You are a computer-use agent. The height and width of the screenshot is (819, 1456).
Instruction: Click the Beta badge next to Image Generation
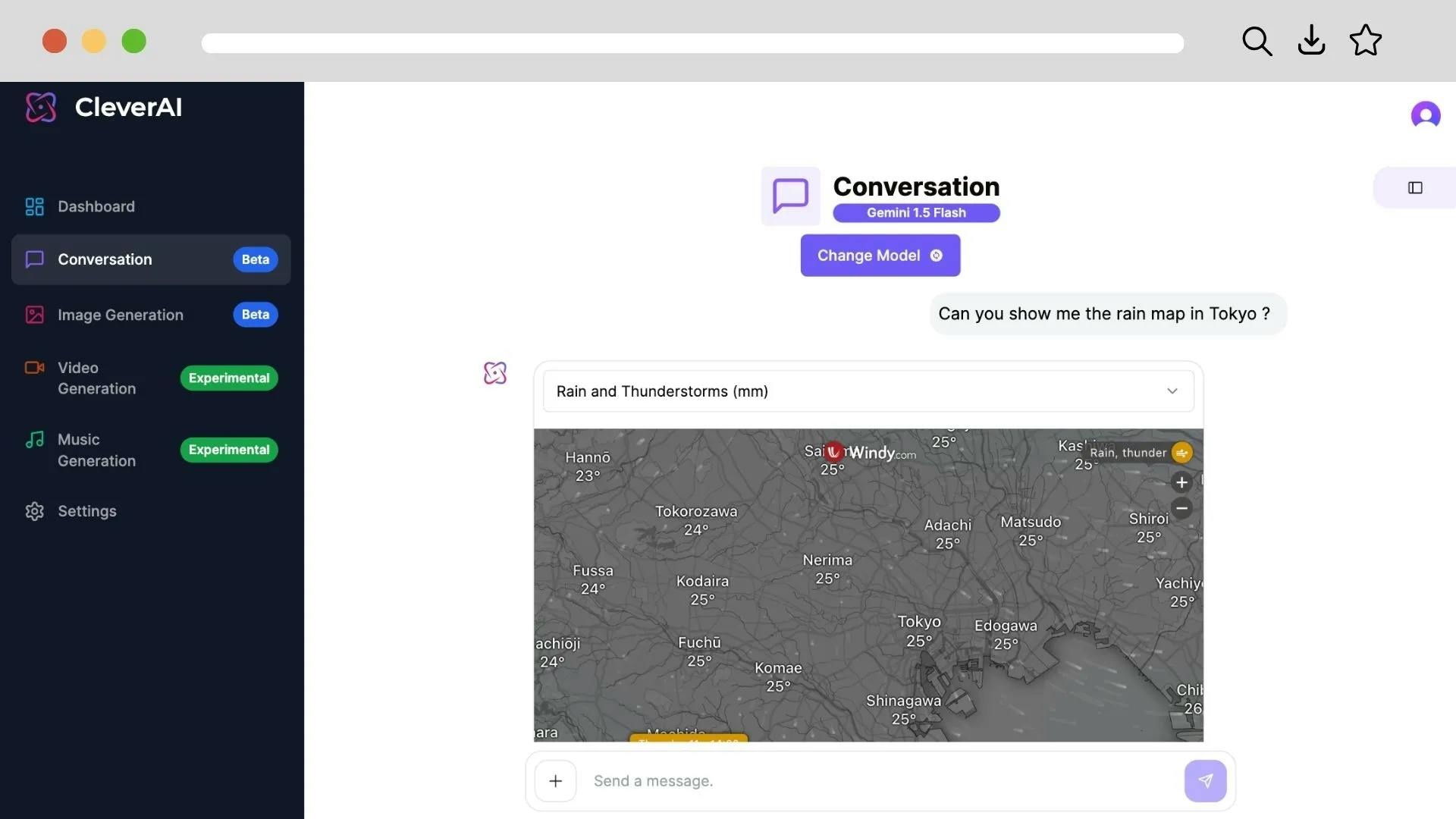coord(256,315)
